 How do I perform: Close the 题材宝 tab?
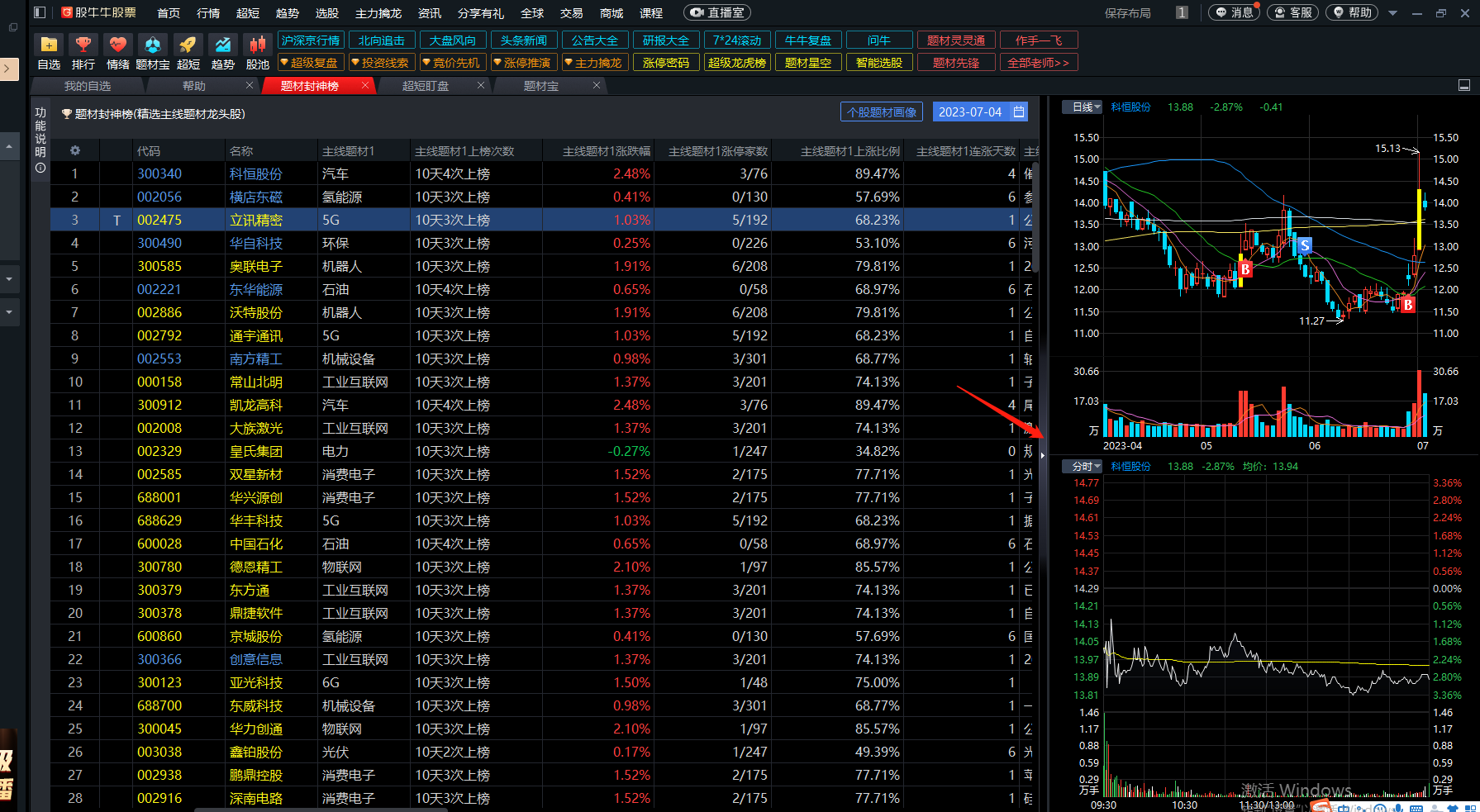(x=597, y=85)
